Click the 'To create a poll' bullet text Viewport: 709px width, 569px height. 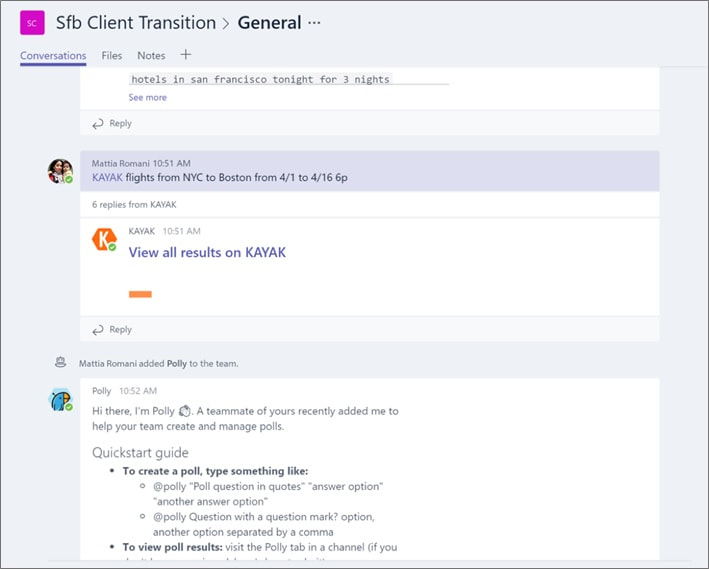tap(215, 471)
